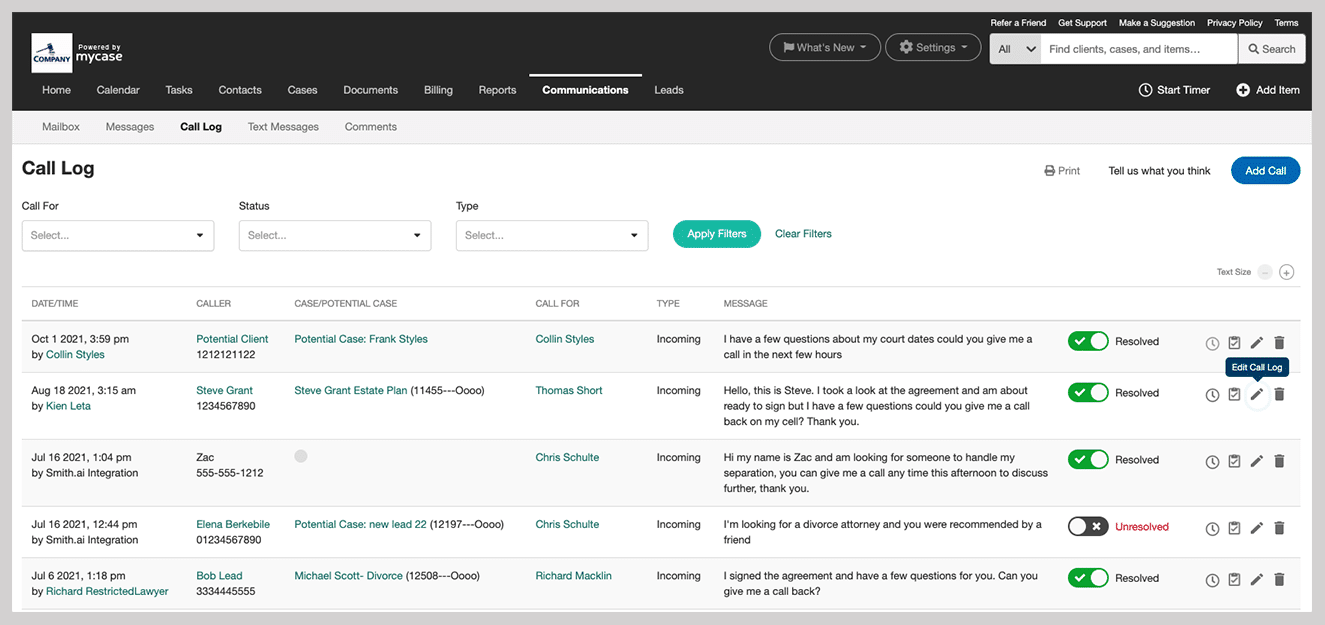Screen dimensions: 1325x625
Task: Click the task checkbox icon on Bob Lead's row
Action: tap(1234, 579)
